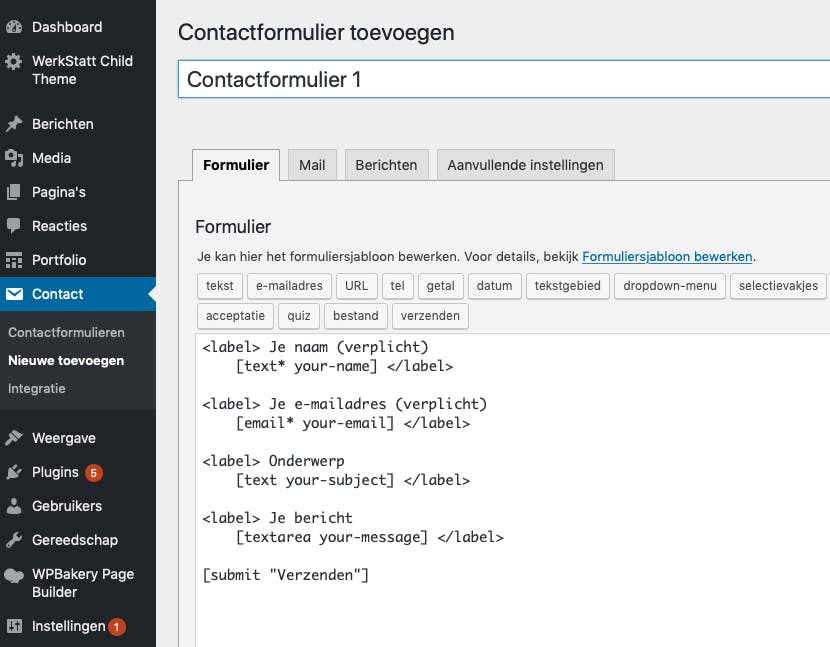The image size is (830, 647).
Task: Open Integratie submenu item
Action: (x=37, y=388)
